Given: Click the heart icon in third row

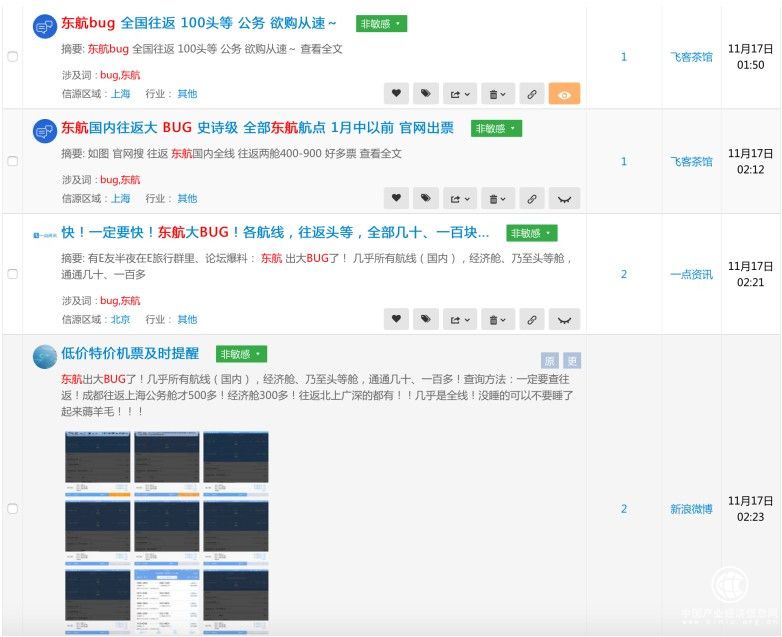Looking at the screenshot, I should point(397,319).
